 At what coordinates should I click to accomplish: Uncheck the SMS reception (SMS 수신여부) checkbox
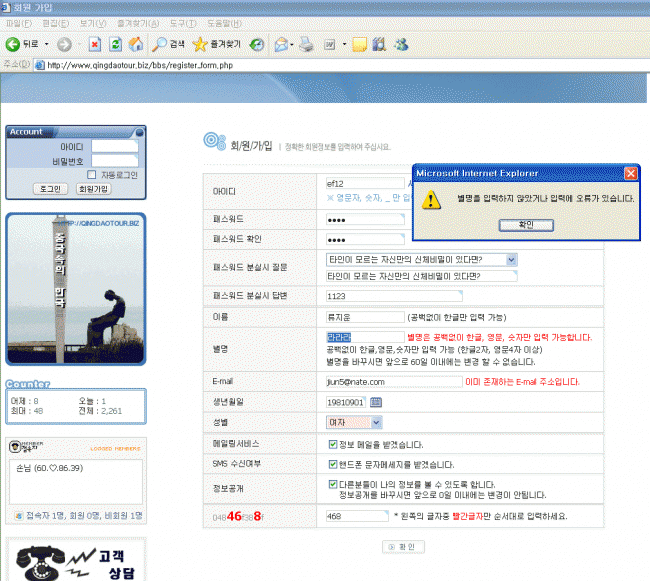pyautogui.click(x=333, y=464)
